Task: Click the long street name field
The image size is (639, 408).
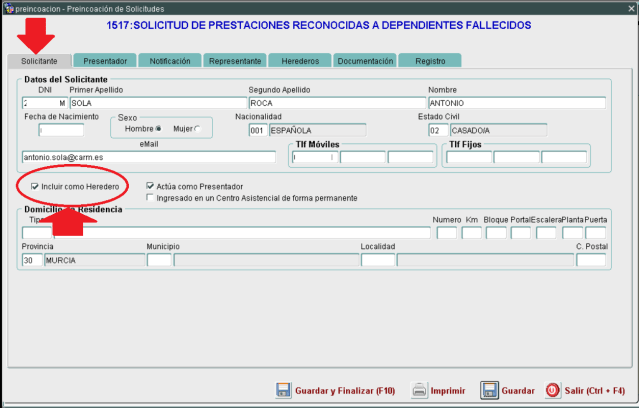Action: [x=242, y=233]
